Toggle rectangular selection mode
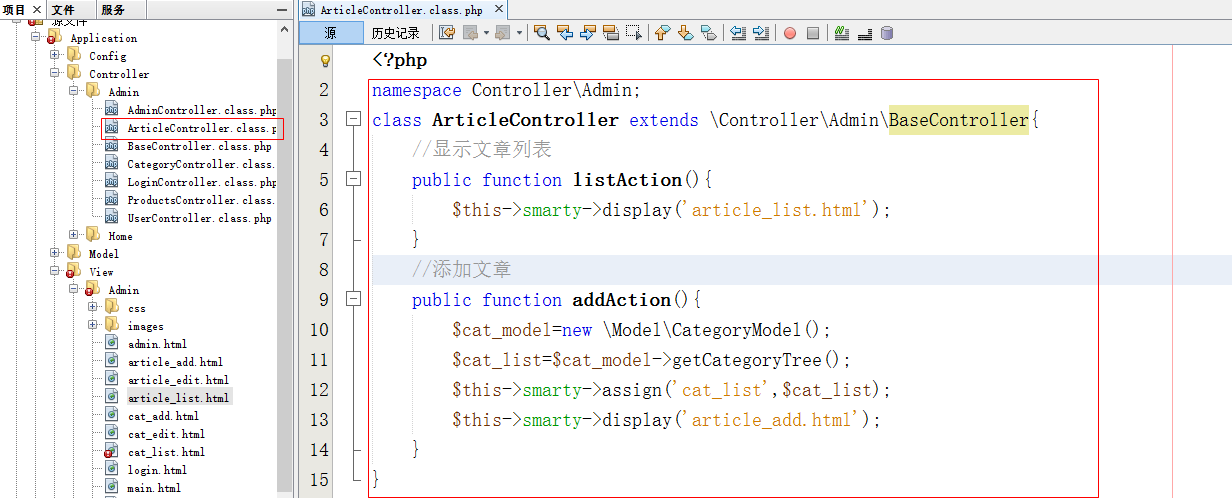Screen dimensions: 1232x498 click(x=634, y=33)
